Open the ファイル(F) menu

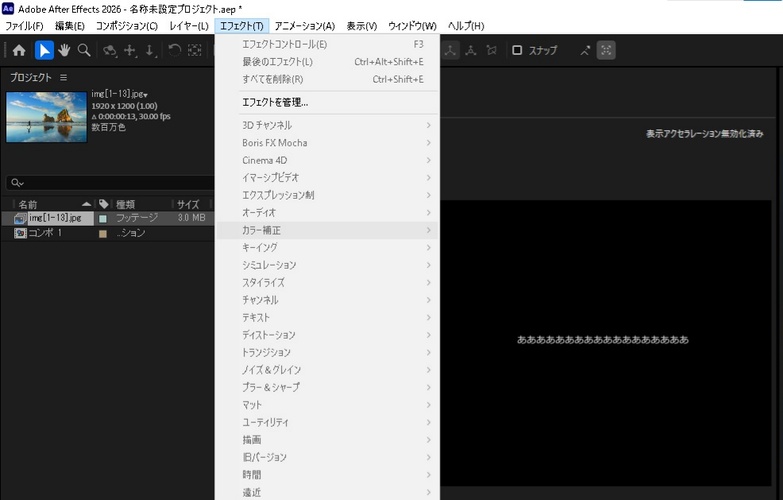24,26
